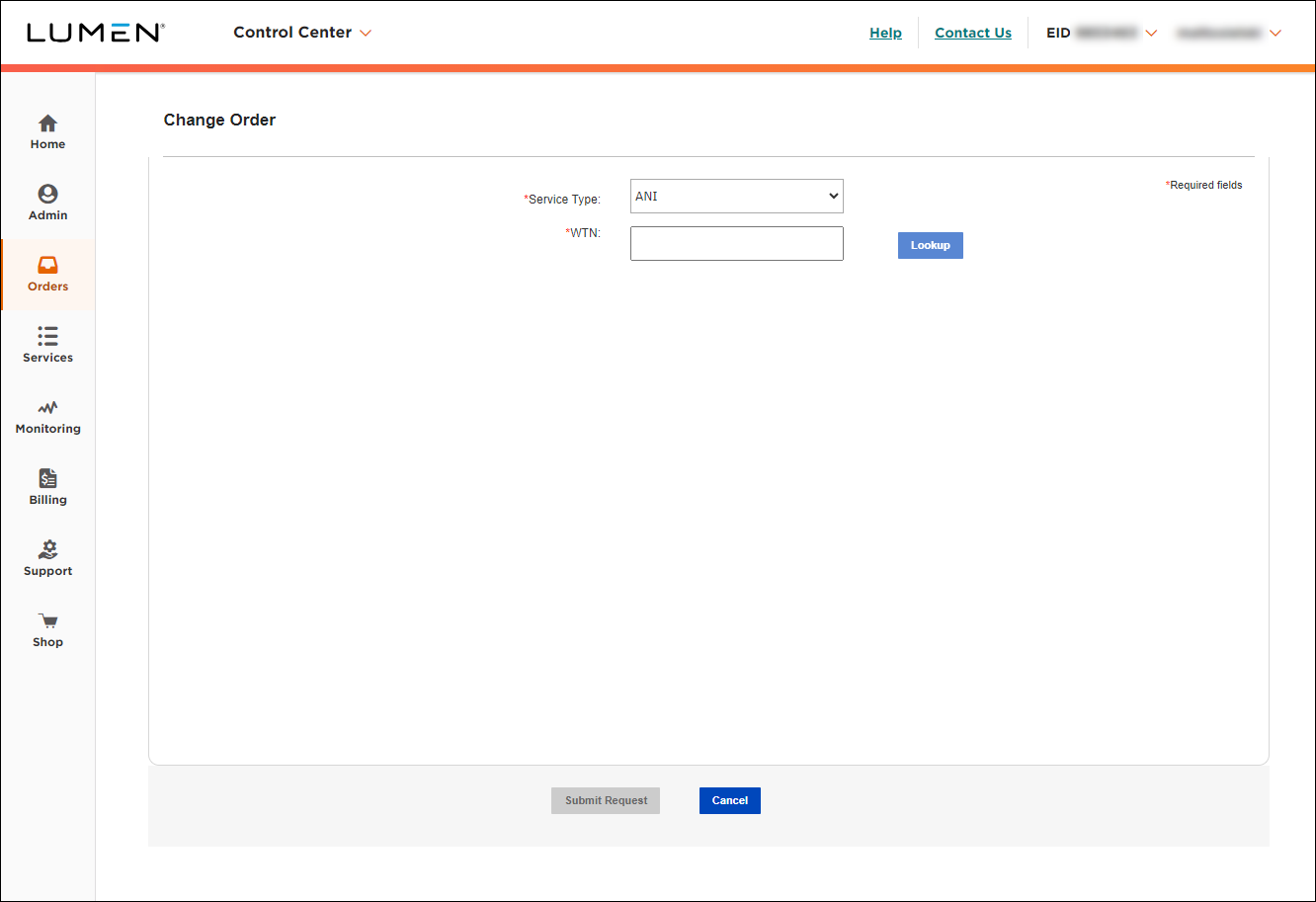Click the Help link
1316x902 pixels.
tap(885, 33)
